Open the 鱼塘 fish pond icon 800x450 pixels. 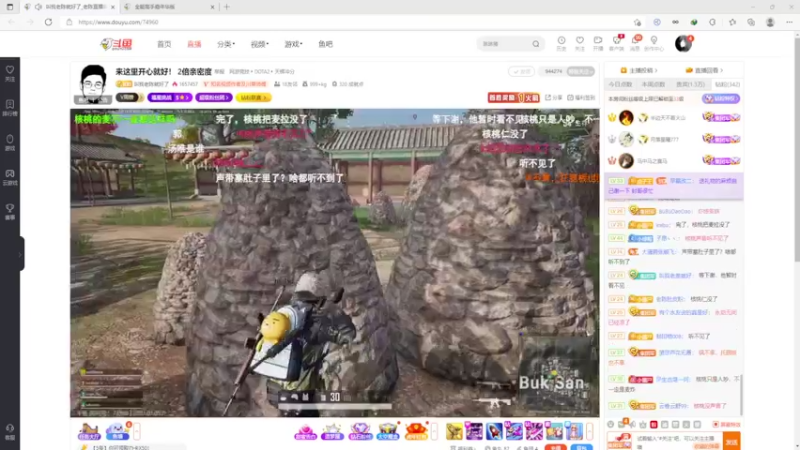click(117, 432)
